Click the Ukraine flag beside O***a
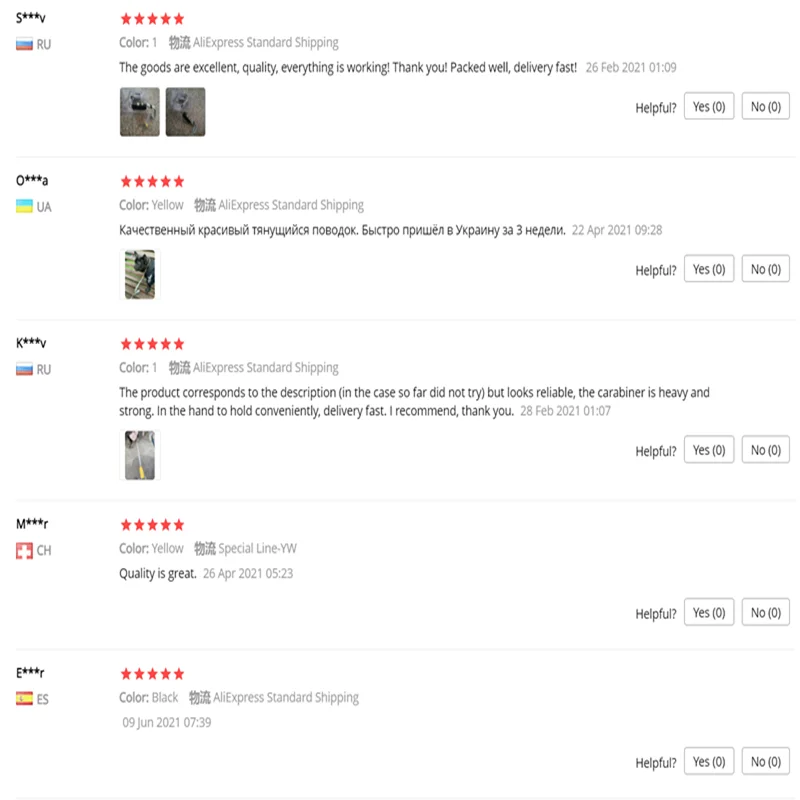 [24, 207]
